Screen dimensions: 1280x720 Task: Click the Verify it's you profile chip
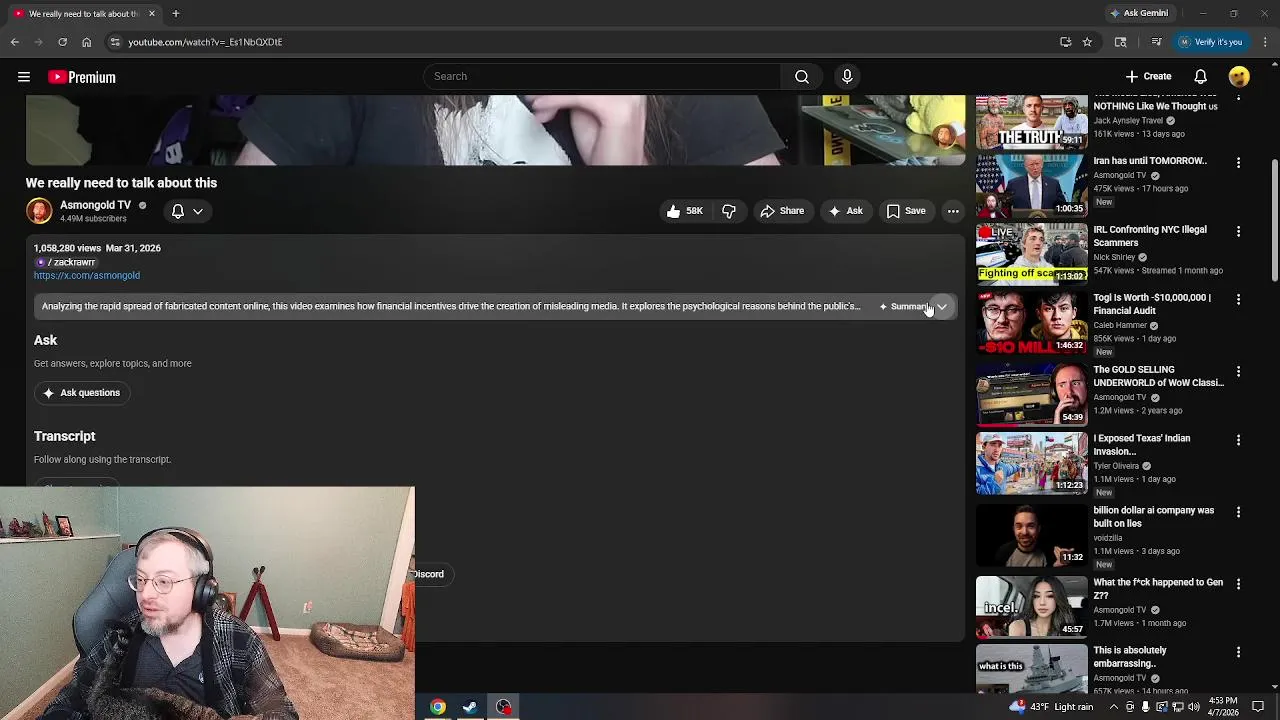tap(1211, 42)
